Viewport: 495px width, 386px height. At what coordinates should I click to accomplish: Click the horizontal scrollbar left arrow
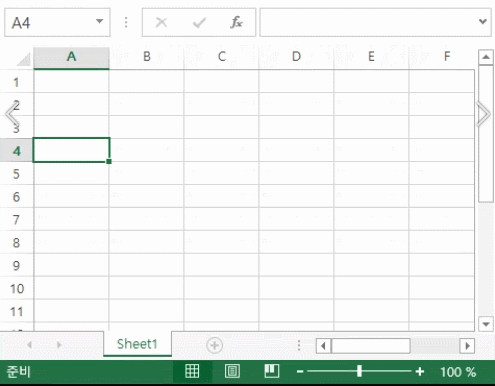tap(323, 346)
